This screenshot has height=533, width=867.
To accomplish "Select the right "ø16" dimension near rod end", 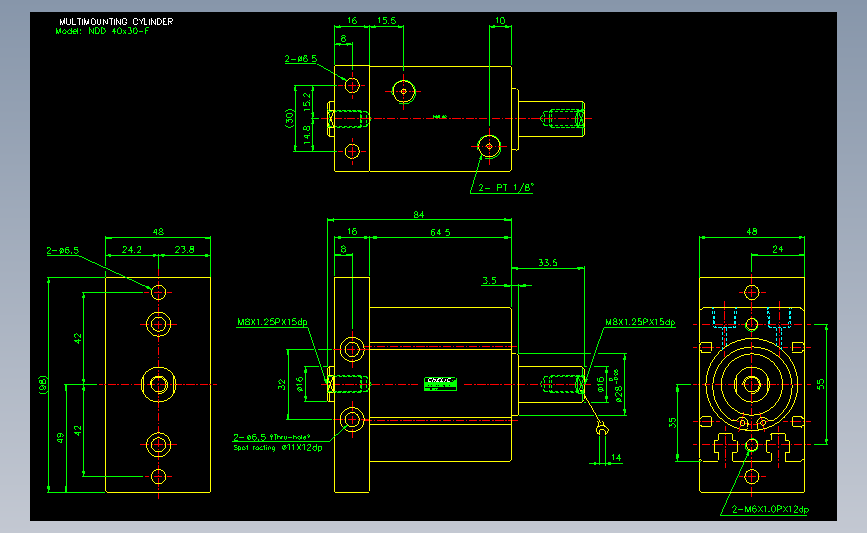I will tap(601, 384).
